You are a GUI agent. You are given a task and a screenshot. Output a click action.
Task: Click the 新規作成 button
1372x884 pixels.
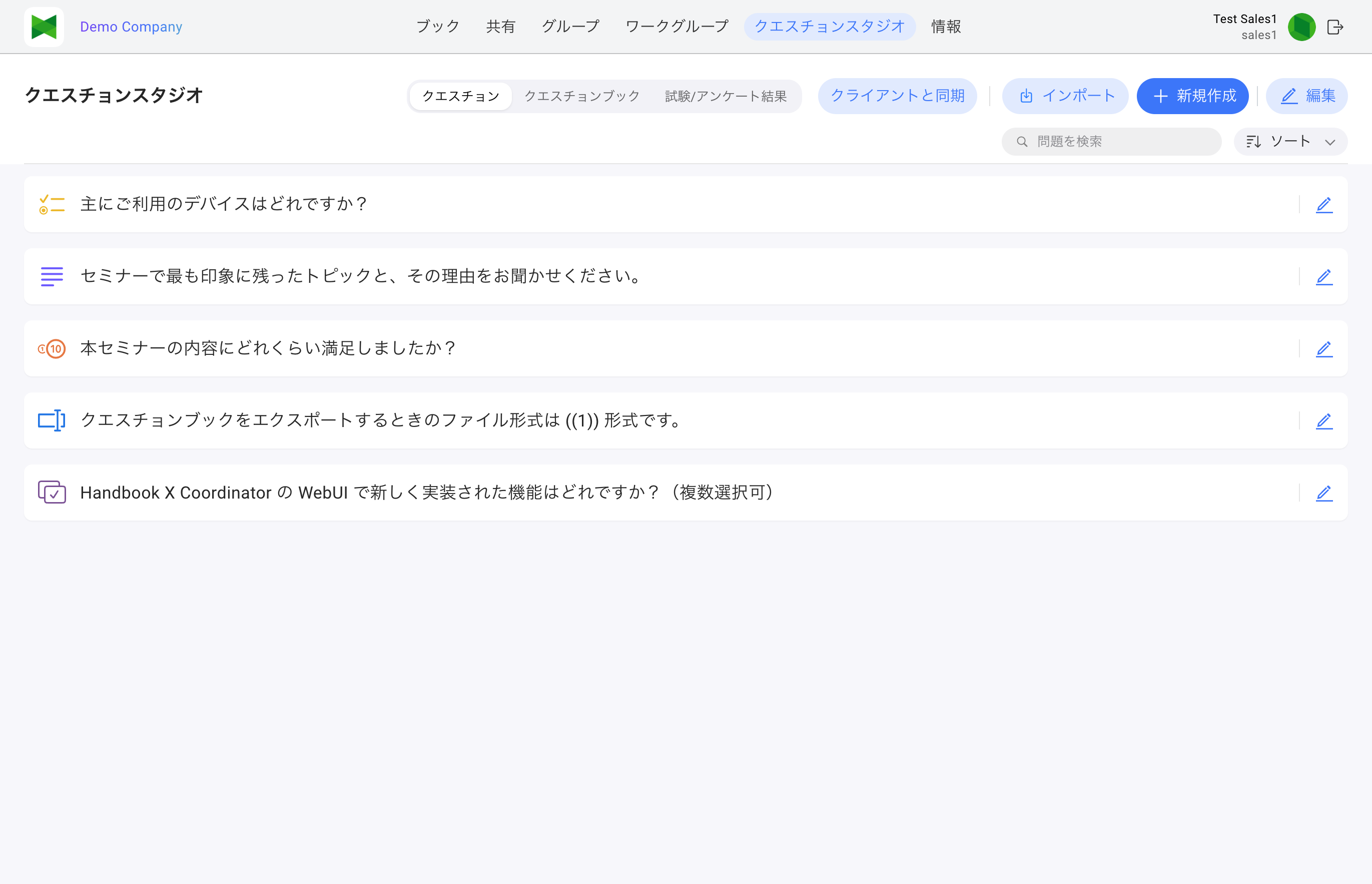[1192, 96]
